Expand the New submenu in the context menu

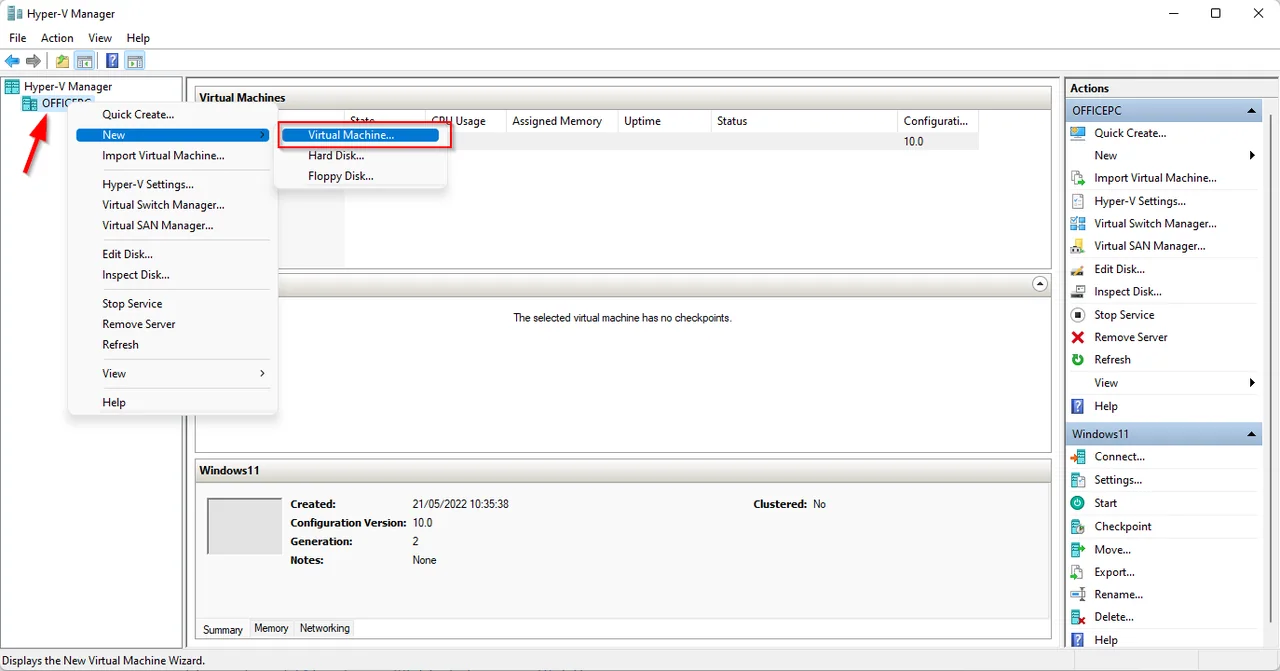172,135
